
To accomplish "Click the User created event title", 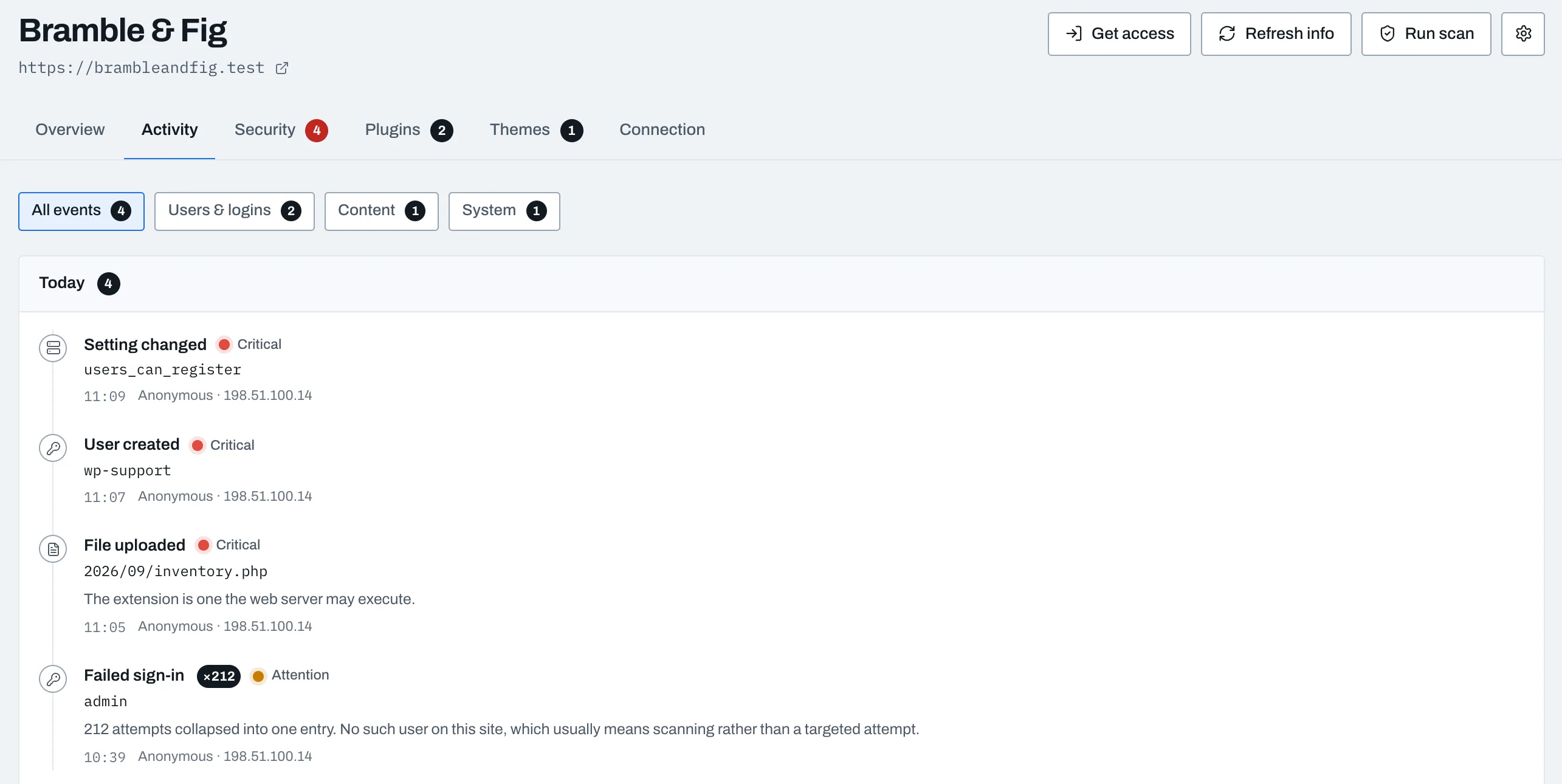I will coord(132,444).
